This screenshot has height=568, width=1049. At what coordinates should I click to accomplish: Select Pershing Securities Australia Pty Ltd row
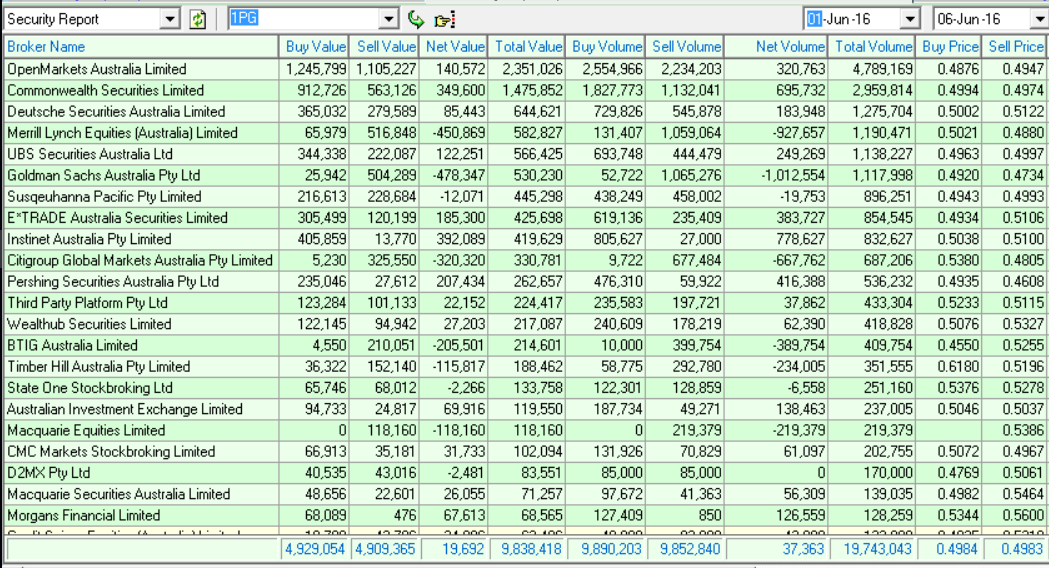pyautogui.click(x=524, y=282)
